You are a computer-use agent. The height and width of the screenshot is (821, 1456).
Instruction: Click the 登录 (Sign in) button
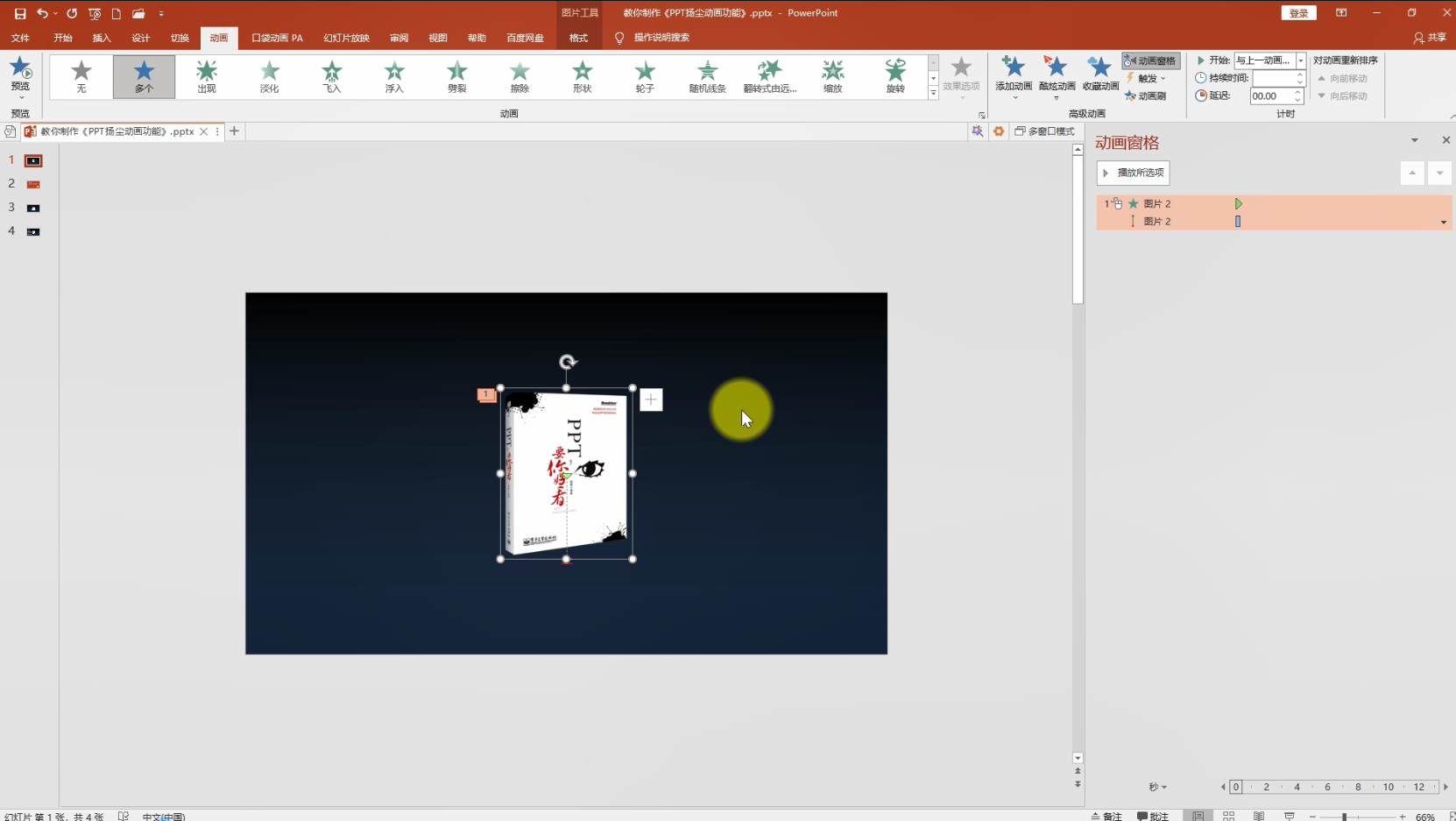click(x=1298, y=13)
